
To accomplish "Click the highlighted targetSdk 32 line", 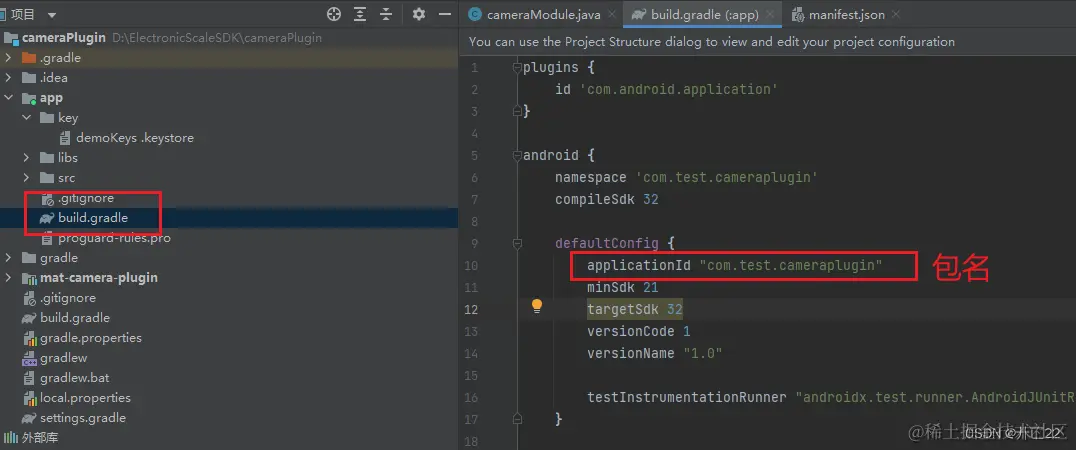I will [x=635, y=309].
